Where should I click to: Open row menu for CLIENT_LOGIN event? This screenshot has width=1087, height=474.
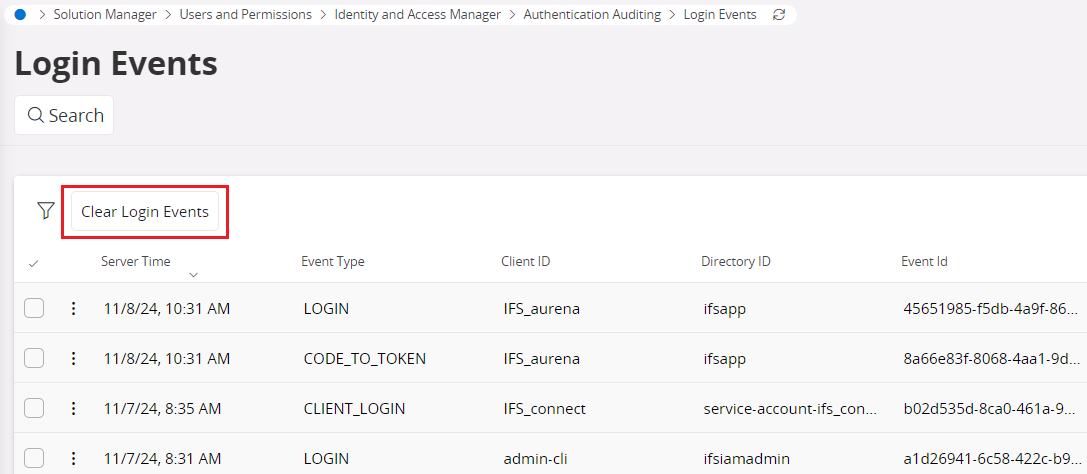73,408
